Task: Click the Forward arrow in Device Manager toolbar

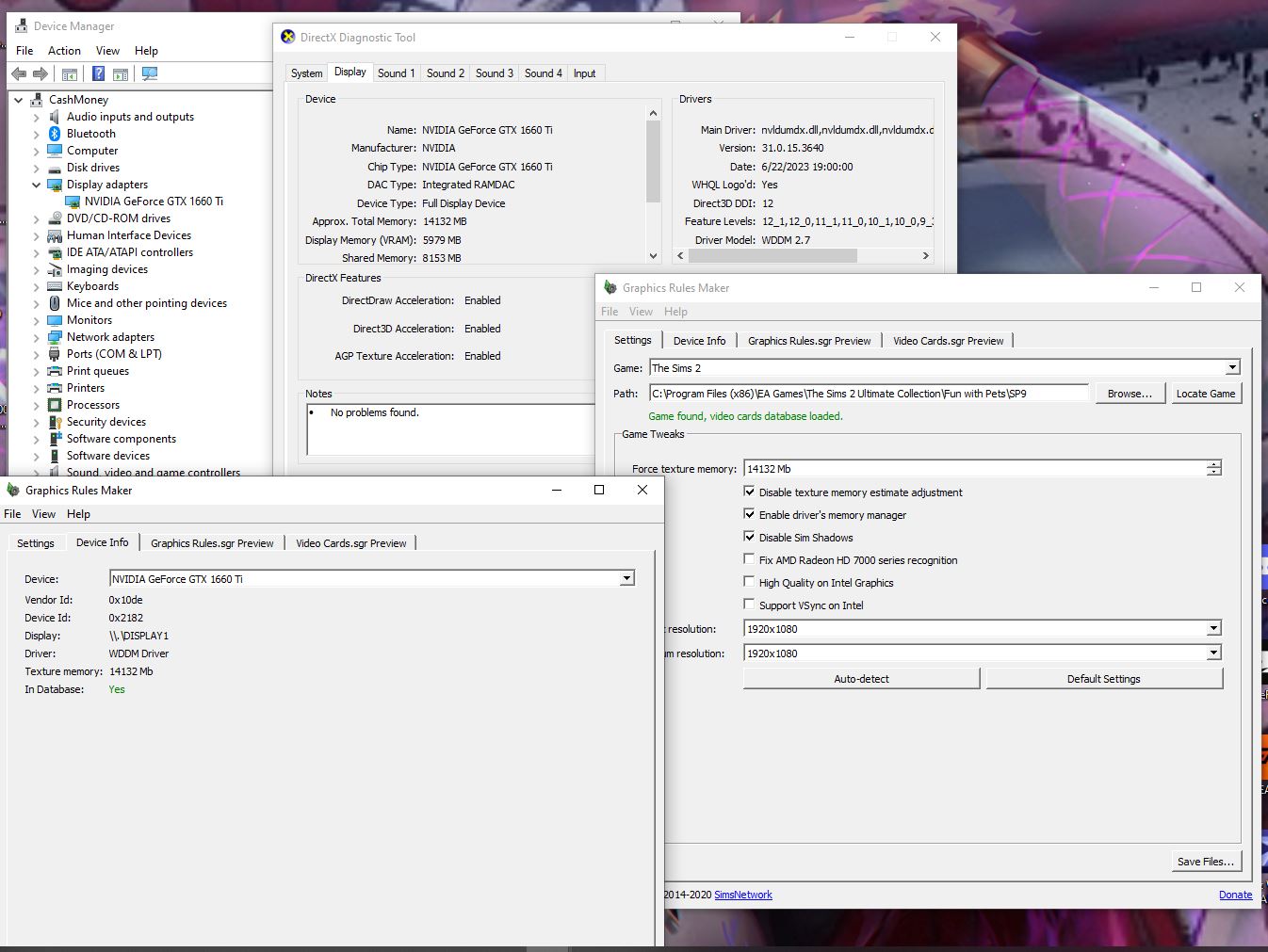Action: 41,73
